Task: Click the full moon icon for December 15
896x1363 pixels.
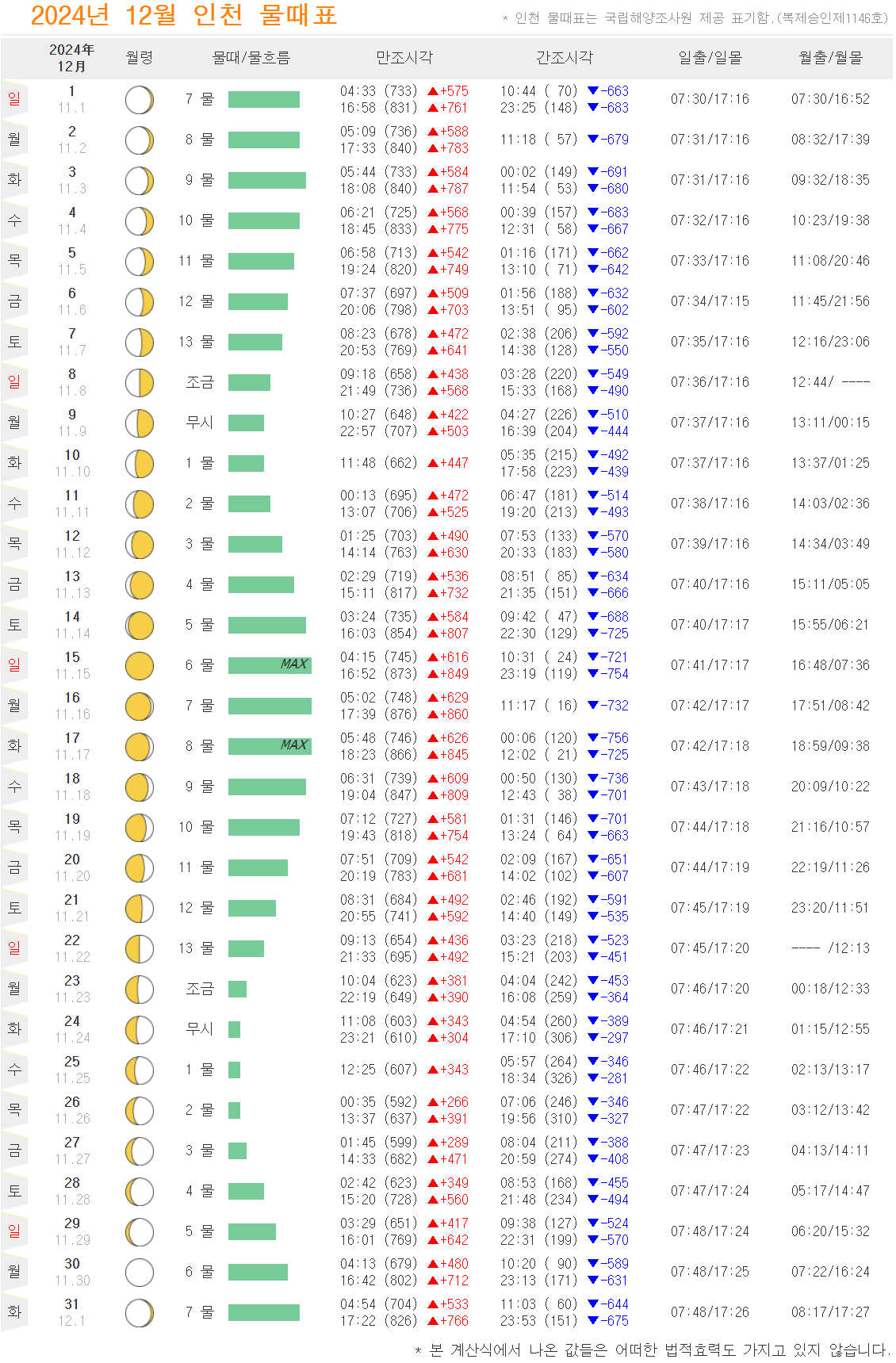Action: tap(140, 666)
